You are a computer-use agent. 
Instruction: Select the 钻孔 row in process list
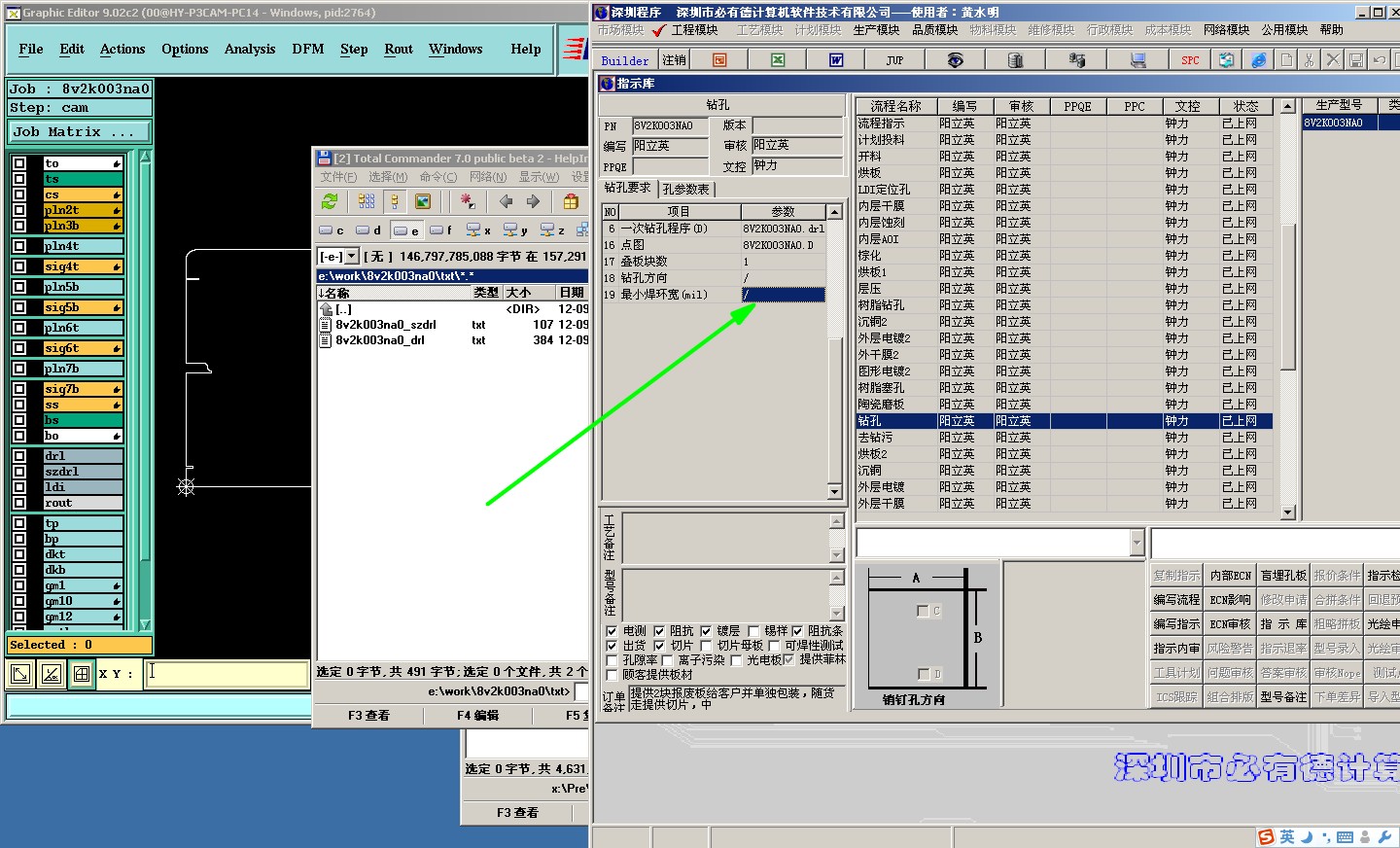1064,421
